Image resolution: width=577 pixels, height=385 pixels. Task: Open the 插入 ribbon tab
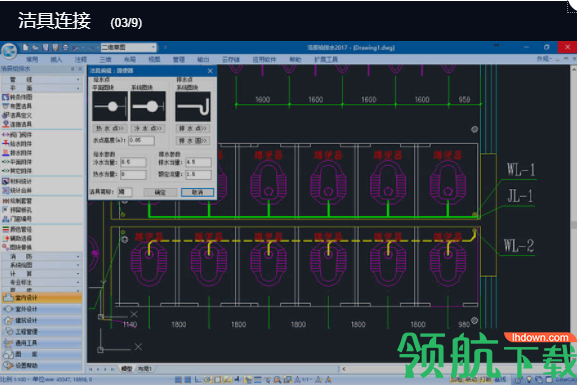(56, 59)
